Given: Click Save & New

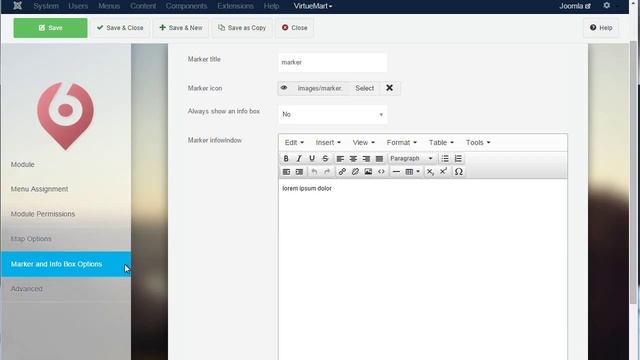Looking at the screenshot, I should 181,28.
